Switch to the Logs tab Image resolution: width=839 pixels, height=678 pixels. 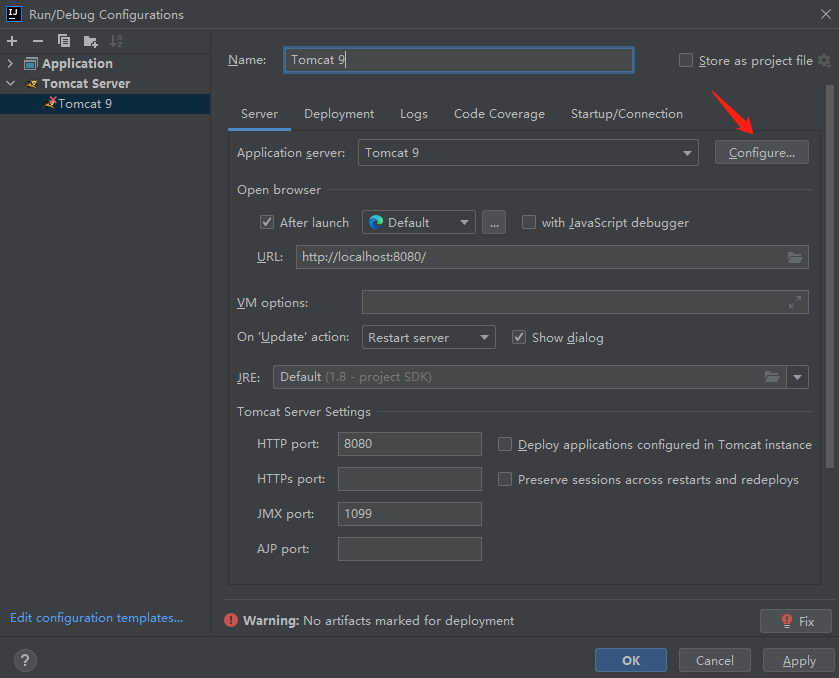414,114
